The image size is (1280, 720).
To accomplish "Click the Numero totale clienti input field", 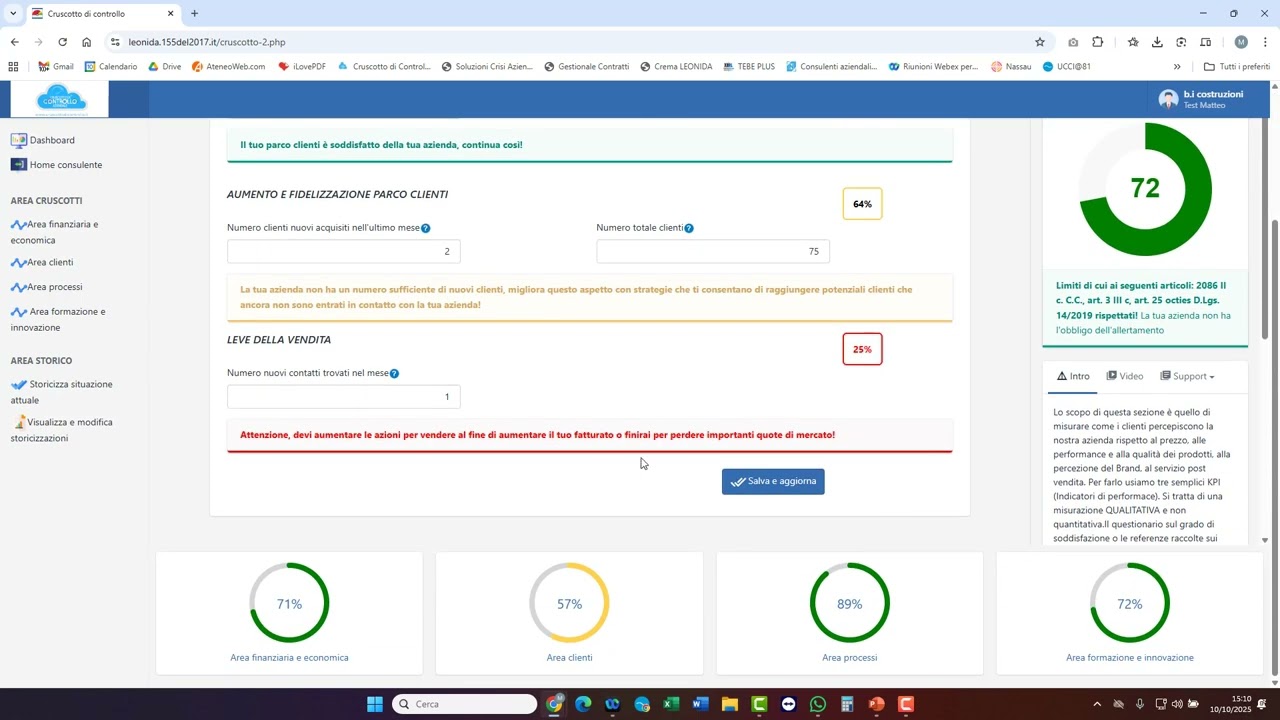I will point(712,252).
